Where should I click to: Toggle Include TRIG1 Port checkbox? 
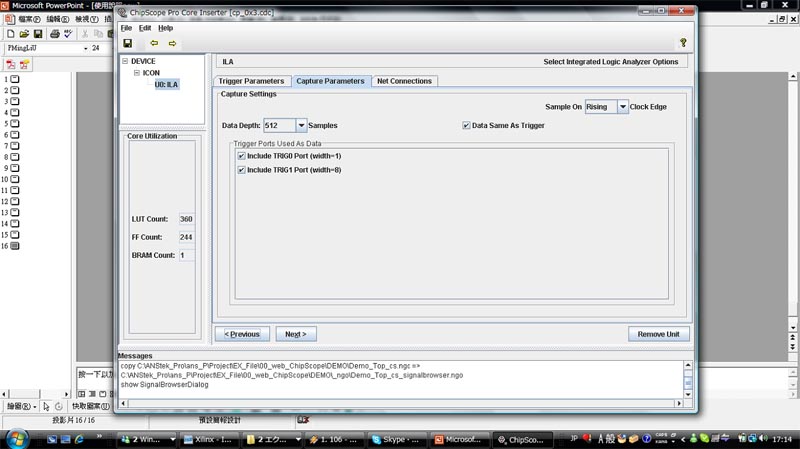coord(241,170)
